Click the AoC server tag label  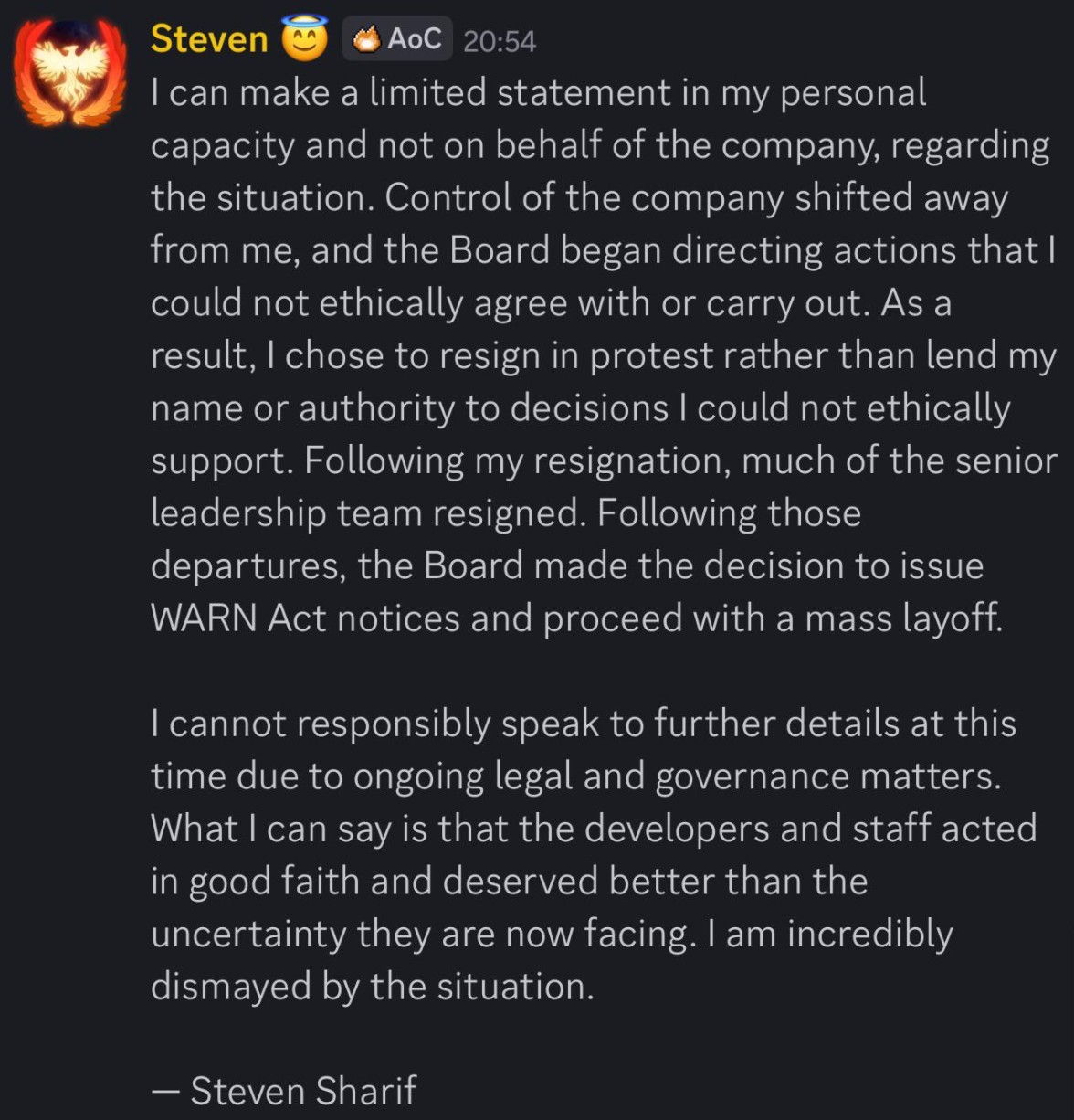[x=414, y=39]
